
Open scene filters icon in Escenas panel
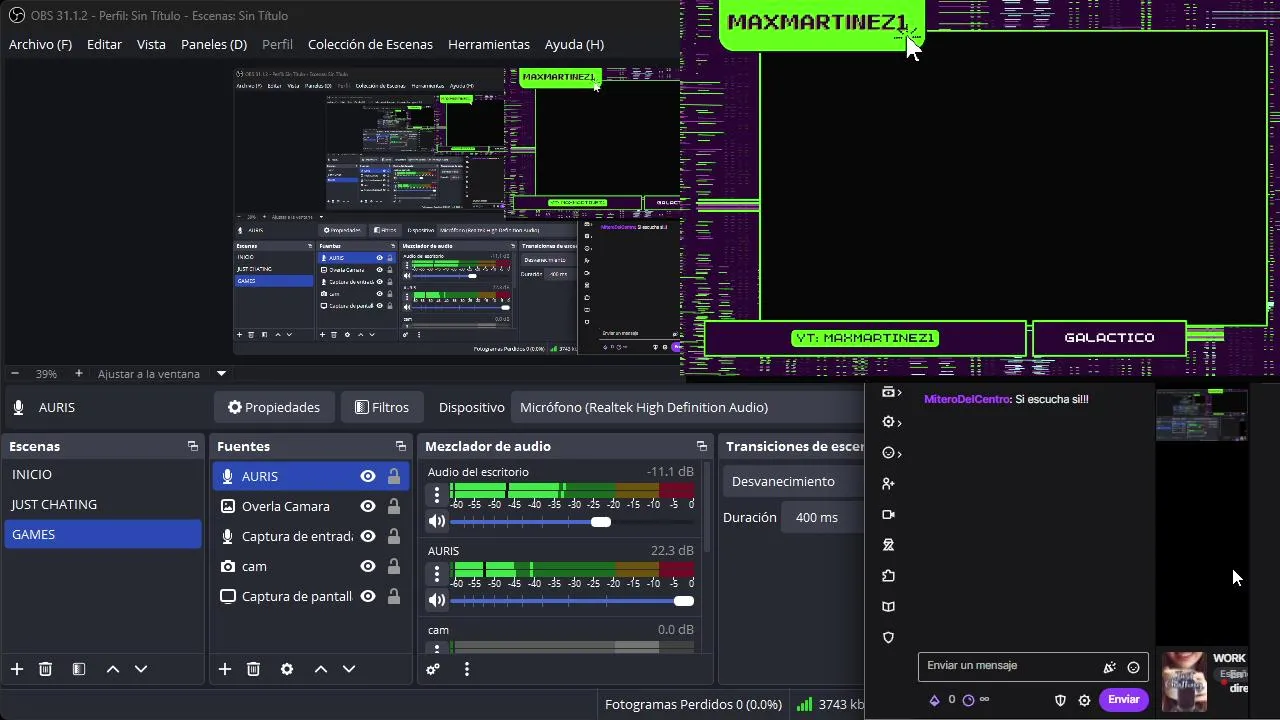point(79,669)
